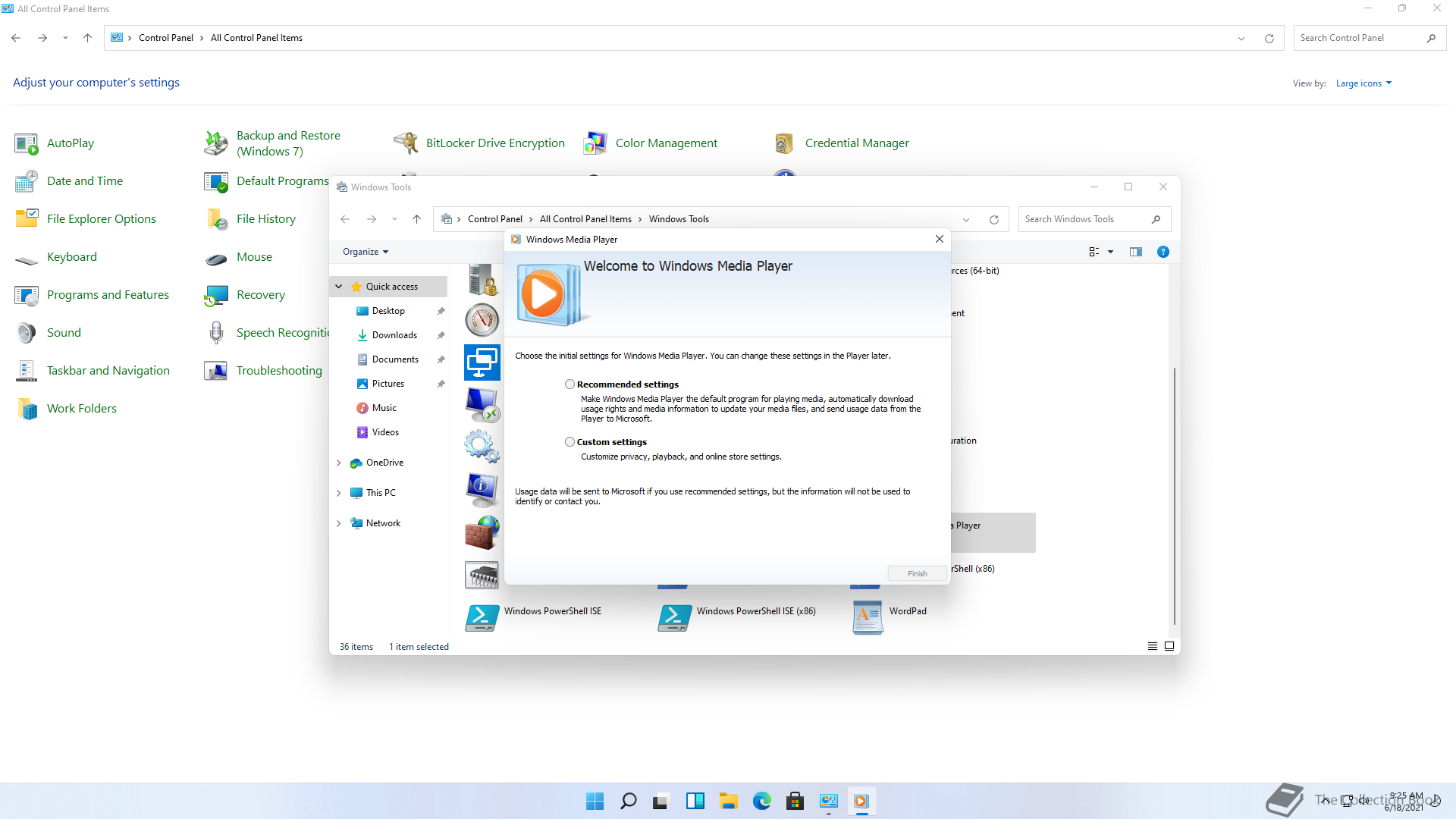The image size is (1456, 819).
Task: Open Organize menu in Windows Tools
Action: (x=366, y=252)
